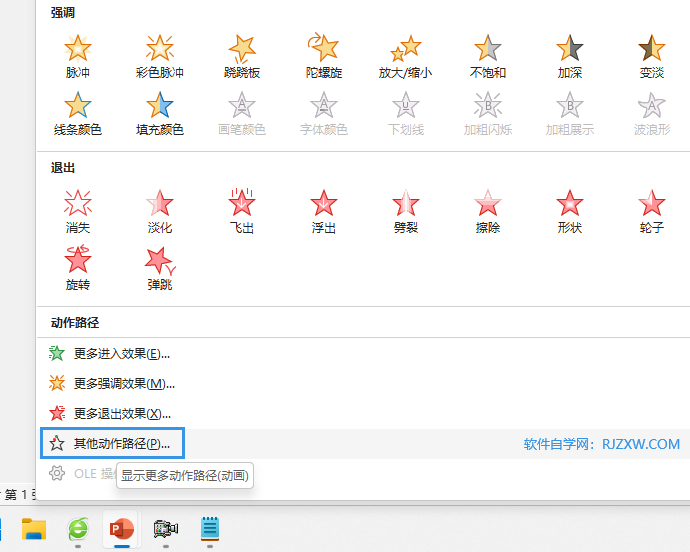This screenshot has height=552, width=690.
Task: Click 其他动作路径 menu option
Action: pyautogui.click(x=121, y=443)
